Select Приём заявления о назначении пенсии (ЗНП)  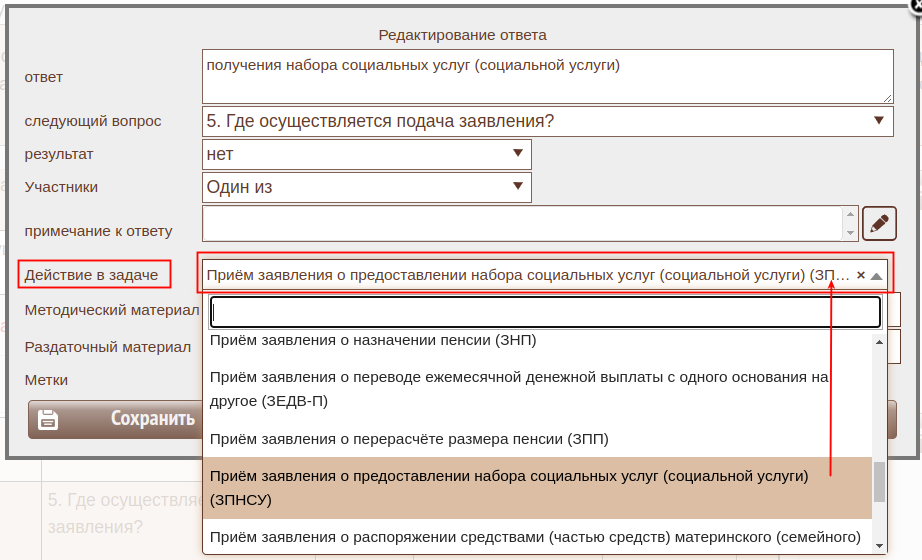pyautogui.click(x=373, y=341)
